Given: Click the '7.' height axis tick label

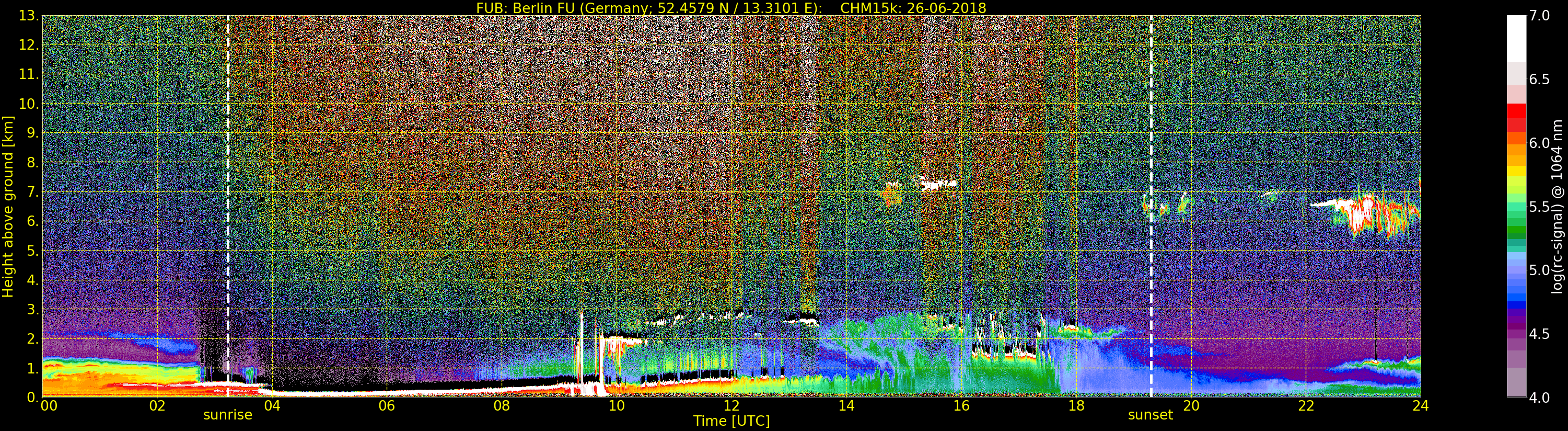Looking at the screenshot, I should click(x=33, y=192).
